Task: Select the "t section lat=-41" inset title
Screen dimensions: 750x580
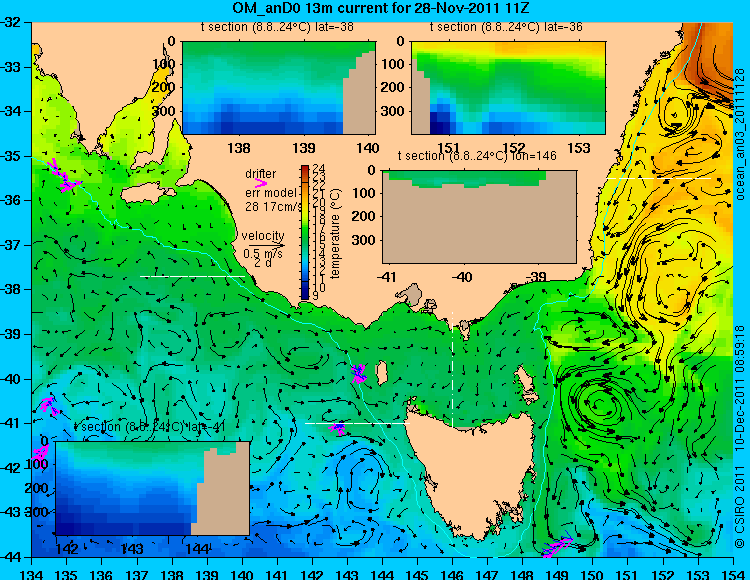Action: [x=150, y=427]
